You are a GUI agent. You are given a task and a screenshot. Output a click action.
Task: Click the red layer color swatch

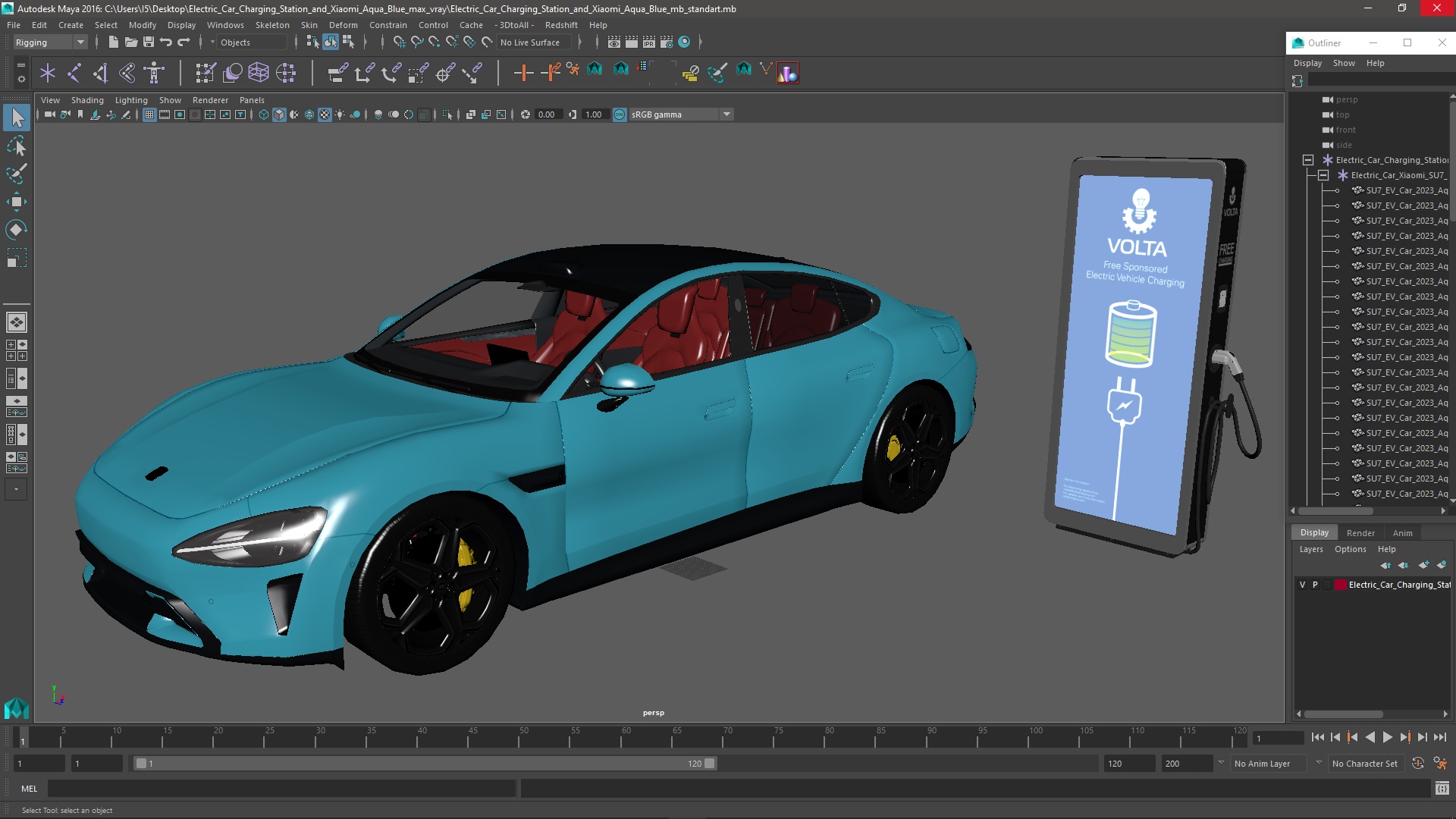pyautogui.click(x=1340, y=585)
